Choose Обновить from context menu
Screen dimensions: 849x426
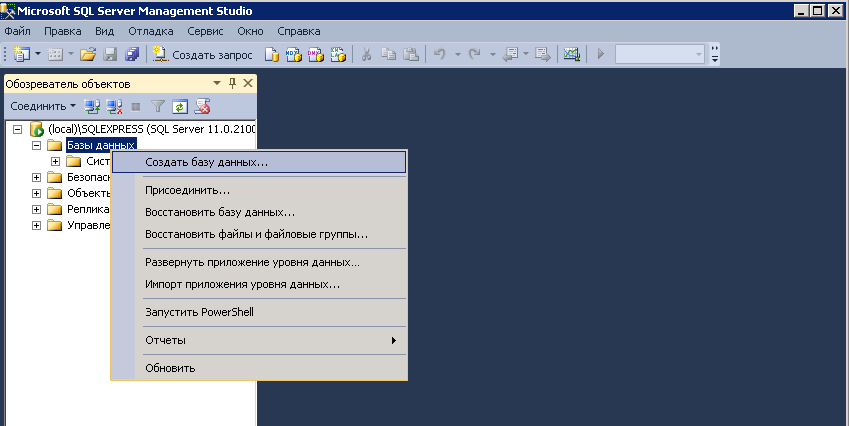[x=259, y=368]
